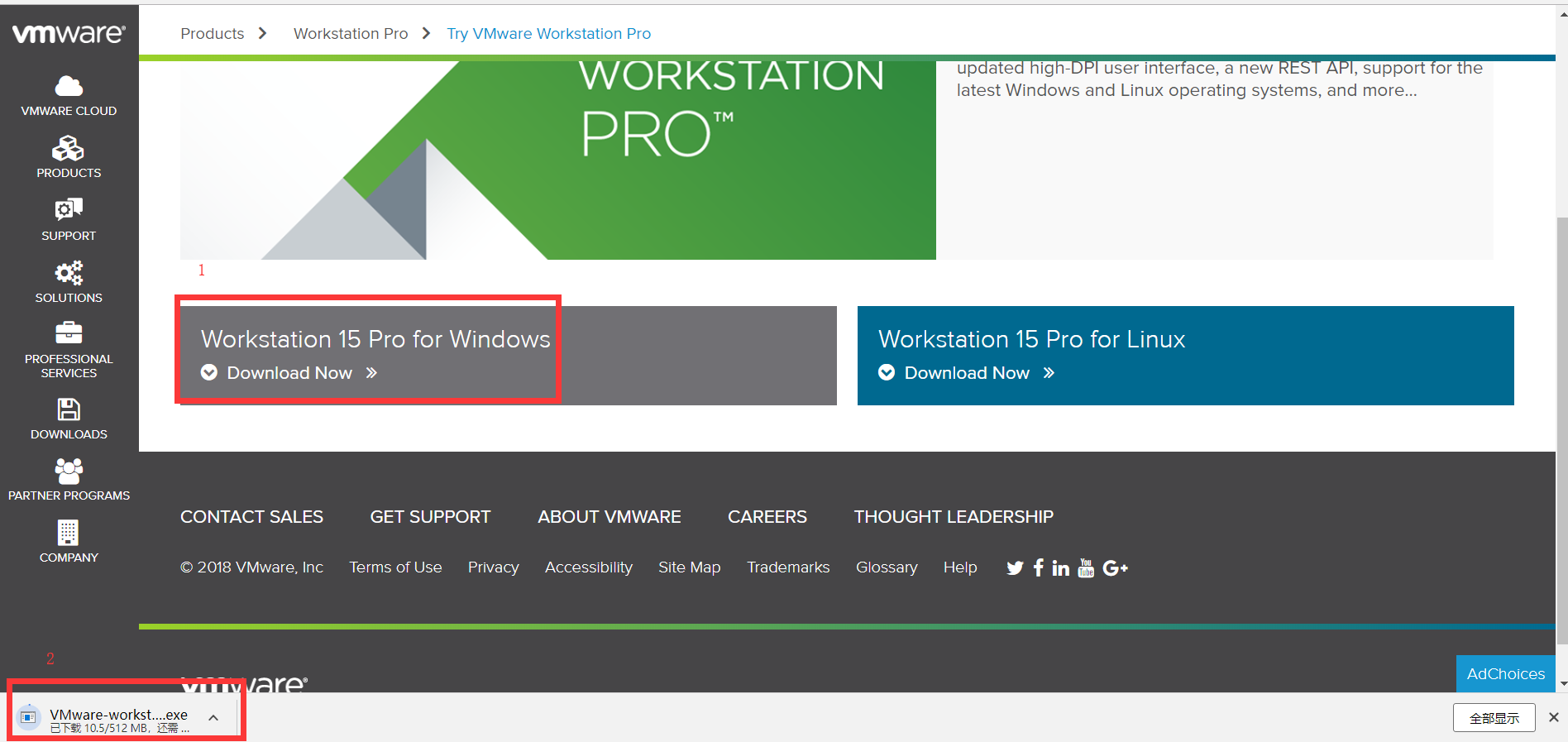Visit VMware's Google+ page icon
Image resolution: width=1568 pixels, height=742 pixels.
(x=1115, y=567)
